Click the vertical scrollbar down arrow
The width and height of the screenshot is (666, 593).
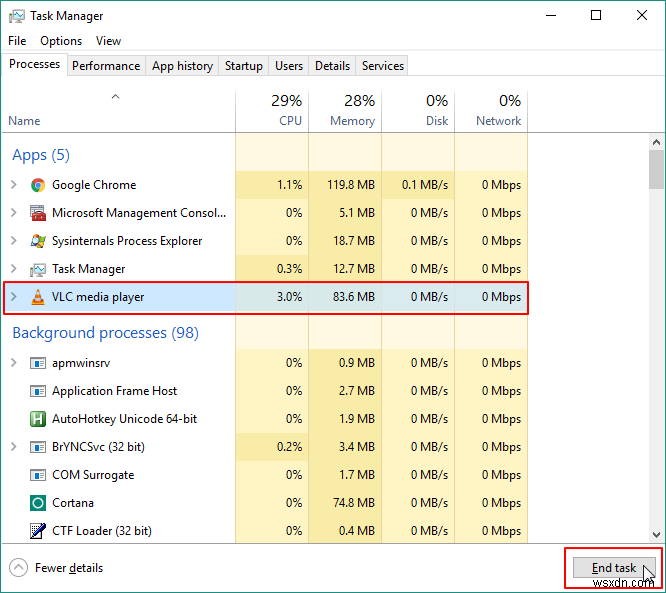pyautogui.click(x=656, y=535)
